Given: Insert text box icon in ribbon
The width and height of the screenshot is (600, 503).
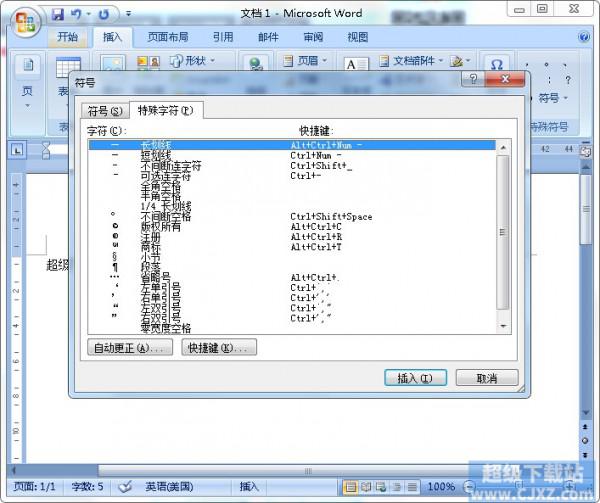Looking at the screenshot, I should [356, 63].
